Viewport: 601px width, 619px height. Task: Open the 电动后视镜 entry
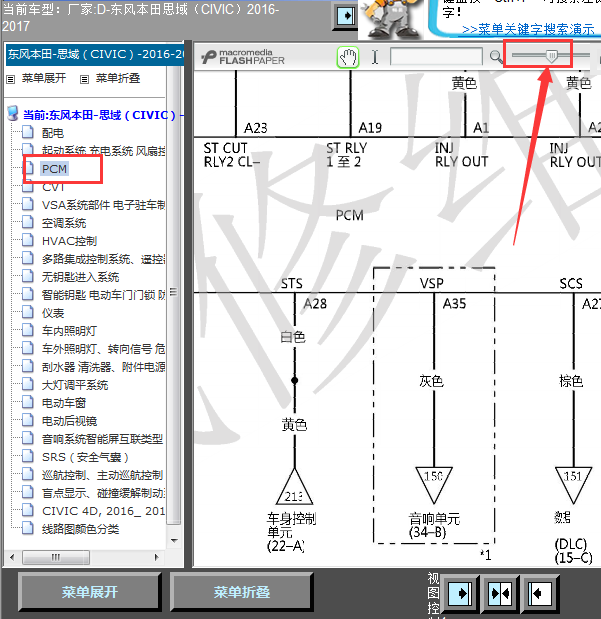[69, 421]
